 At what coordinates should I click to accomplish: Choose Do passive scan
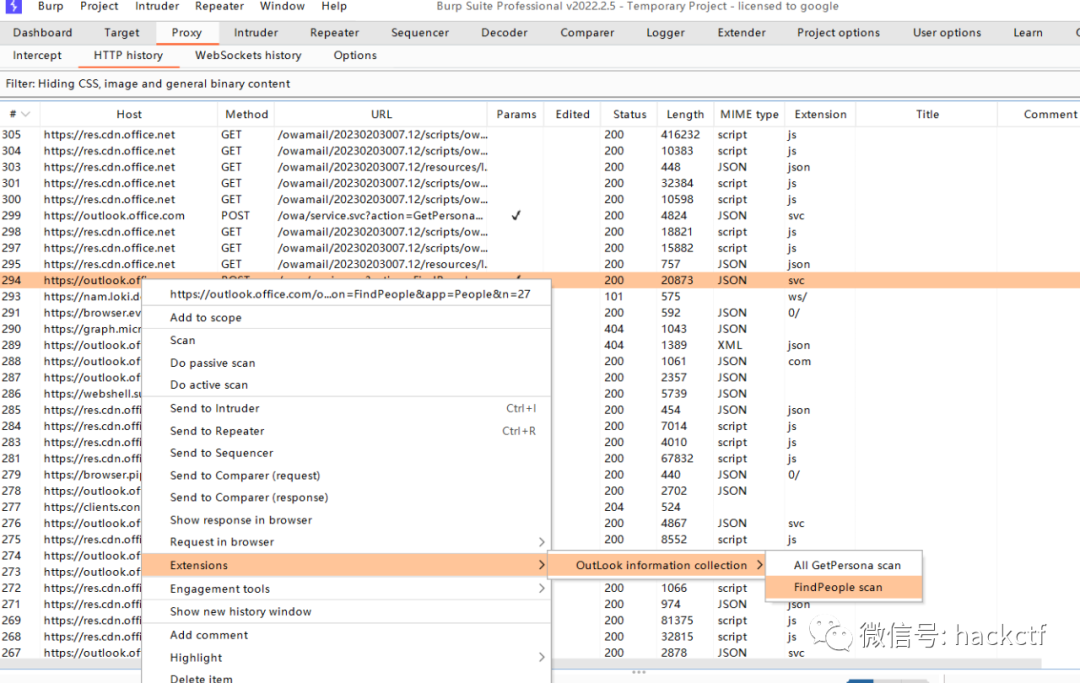point(346,363)
